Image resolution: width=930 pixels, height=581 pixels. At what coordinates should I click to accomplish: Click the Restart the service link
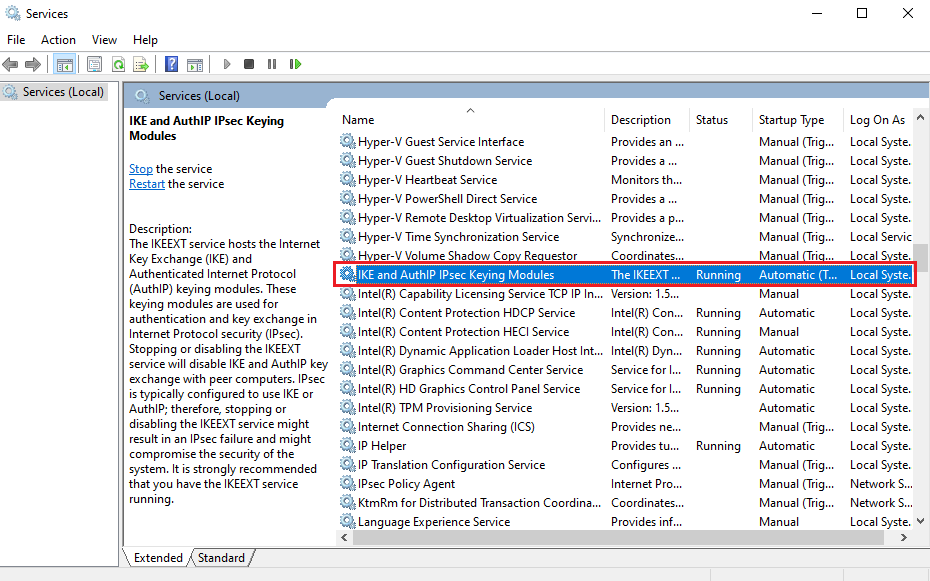point(147,184)
